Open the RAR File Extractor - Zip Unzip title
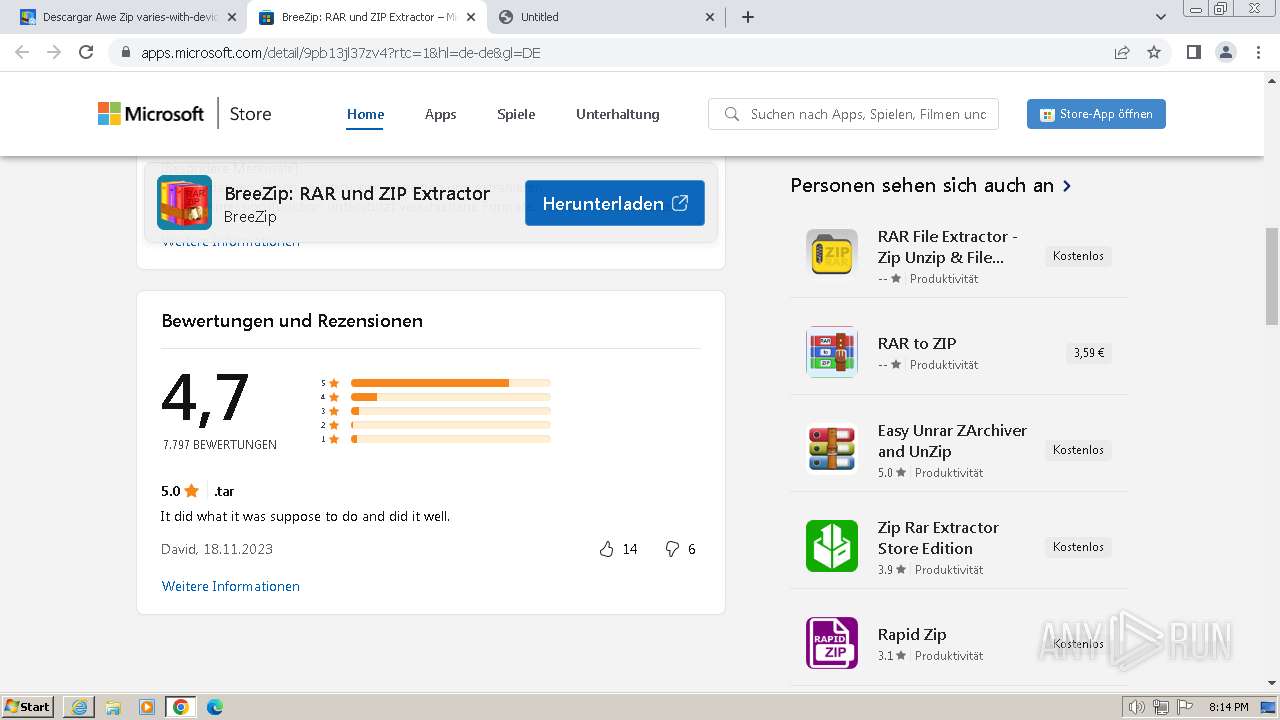Screen dimensions: 1280x720 pos(948,247)
